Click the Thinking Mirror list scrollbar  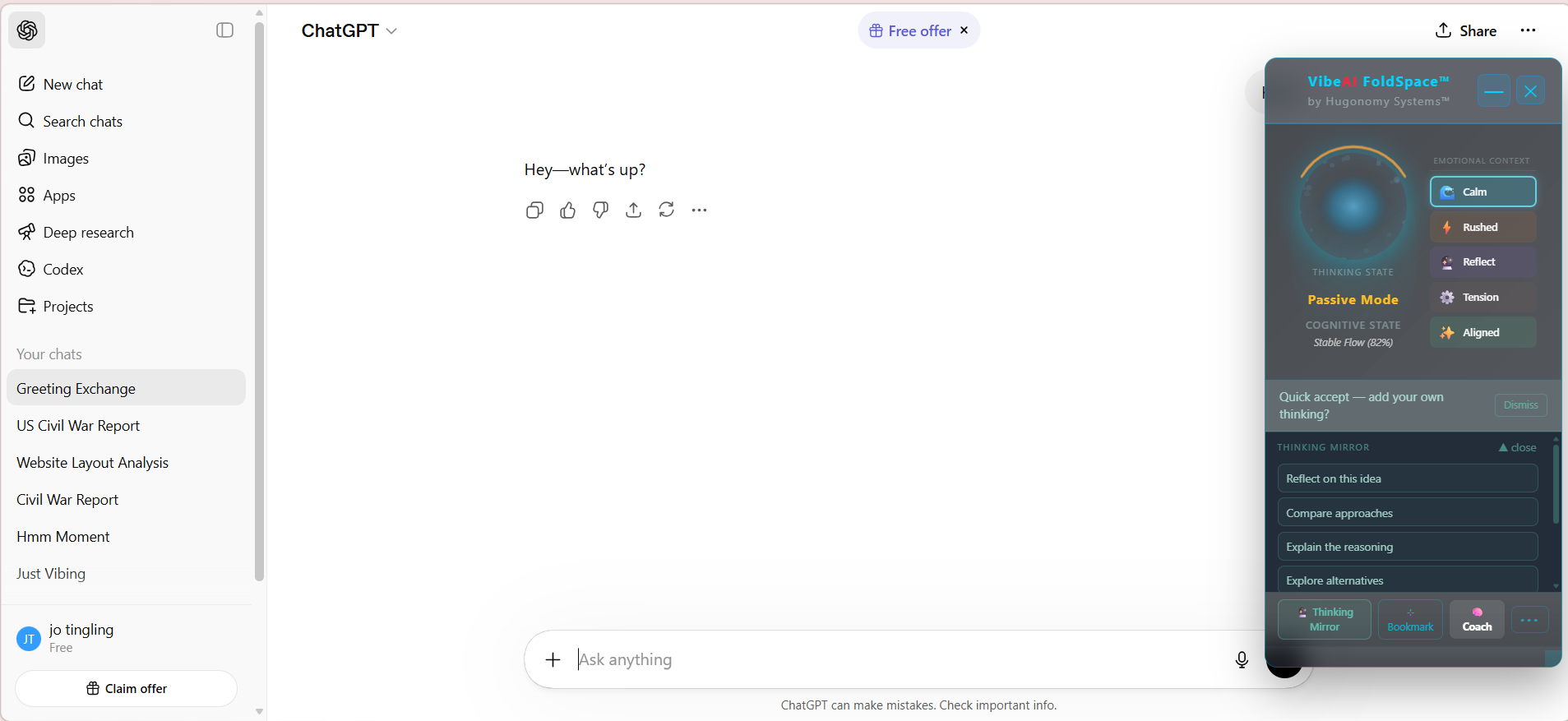[x=1555, y=484]
